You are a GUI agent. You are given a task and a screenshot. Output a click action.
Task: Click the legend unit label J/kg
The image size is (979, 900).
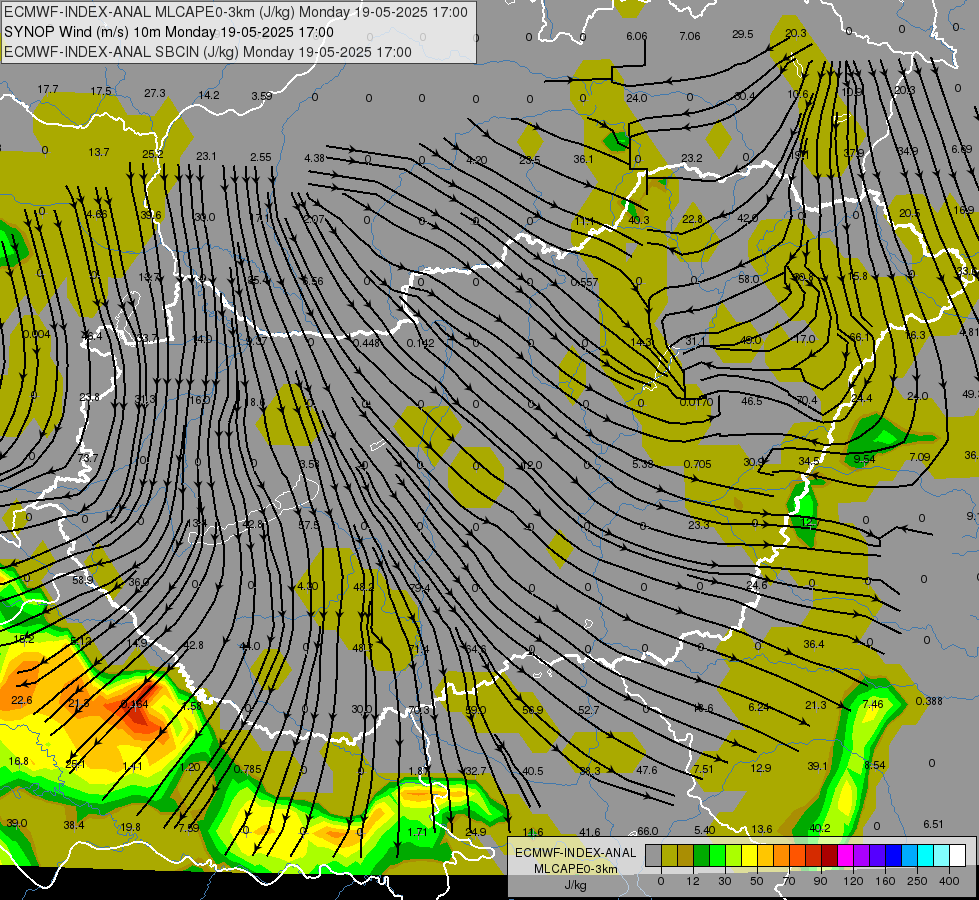pyautogui.click(x=576, y=885)
